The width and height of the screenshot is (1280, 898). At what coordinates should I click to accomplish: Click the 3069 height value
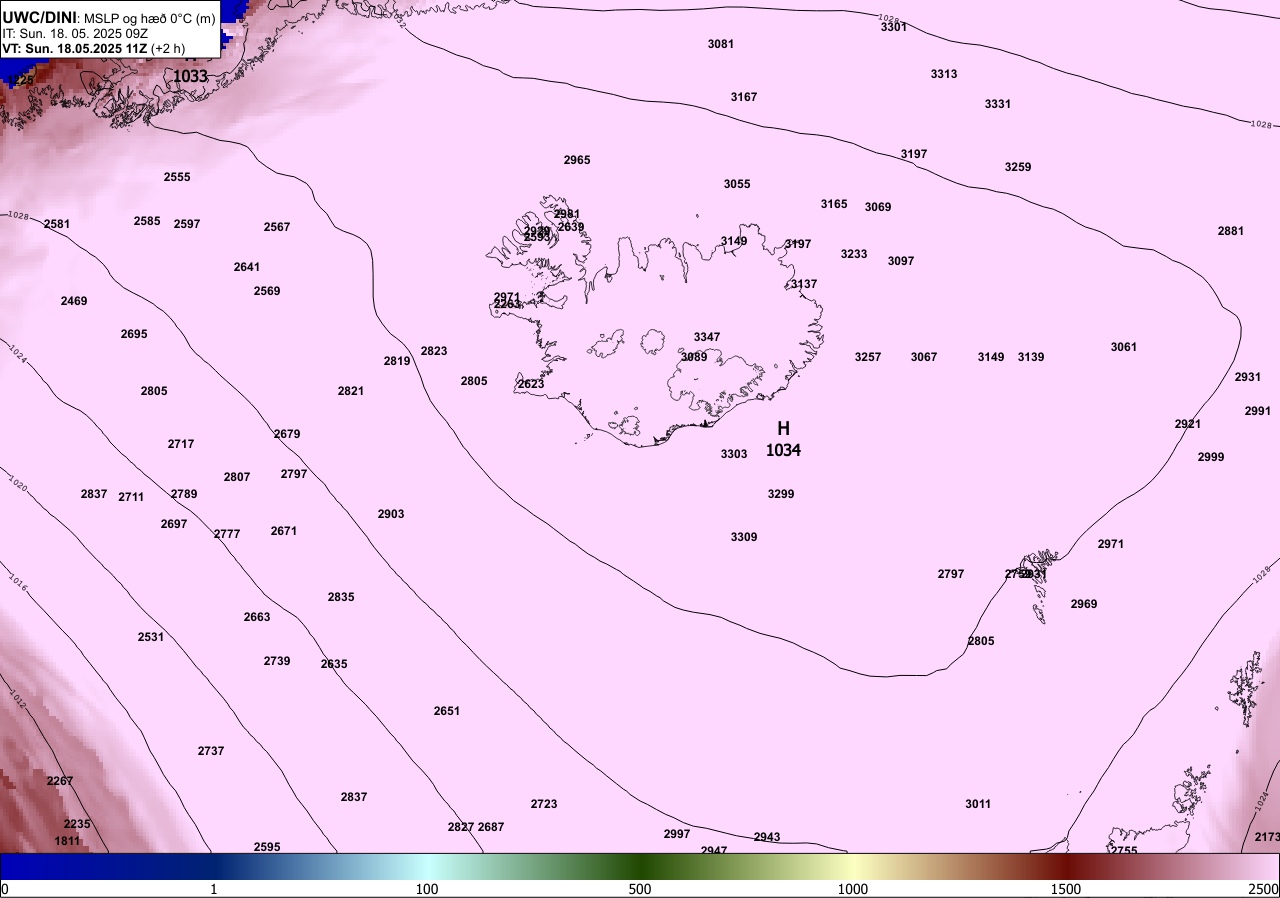[878, 207]
